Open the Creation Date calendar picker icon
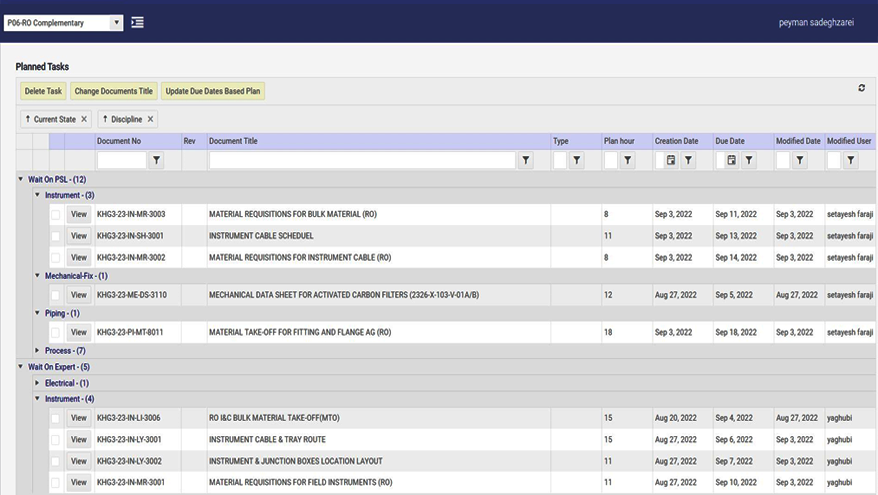 [671, 160]
